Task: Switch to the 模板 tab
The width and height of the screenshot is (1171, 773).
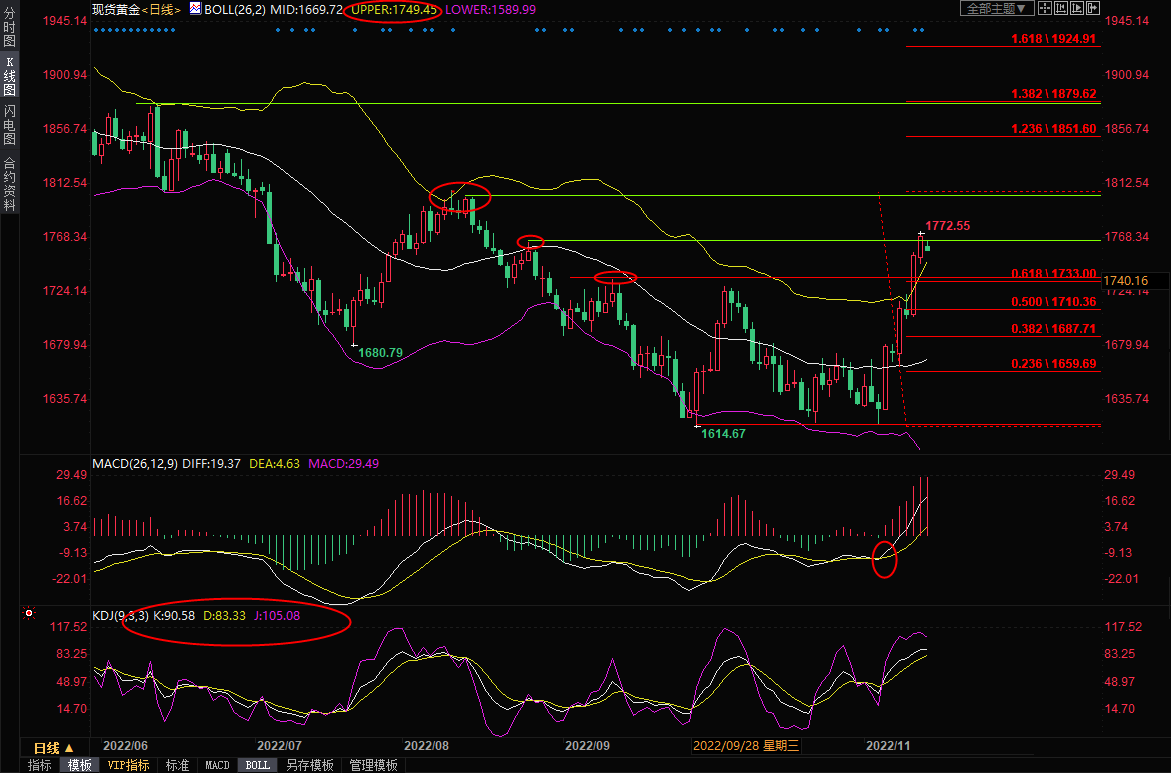Action: tap(79, 765)
